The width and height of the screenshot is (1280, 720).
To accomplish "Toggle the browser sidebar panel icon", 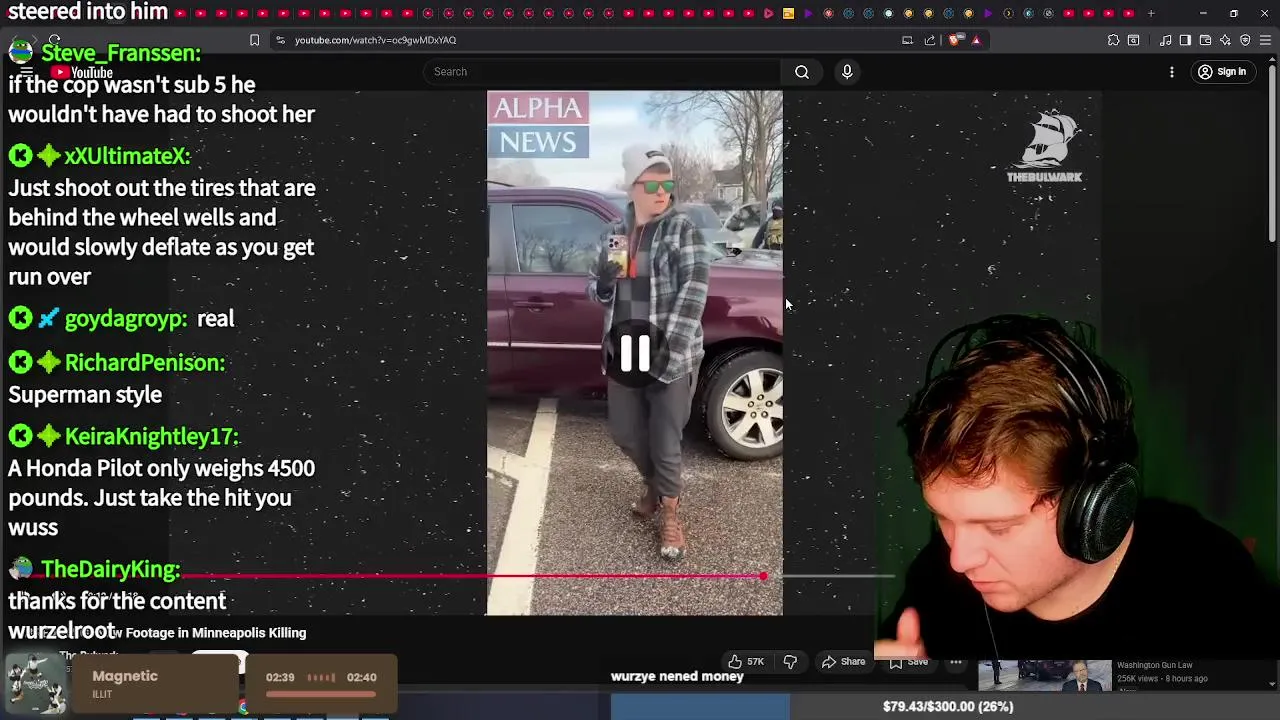I will pos(1185,40).
